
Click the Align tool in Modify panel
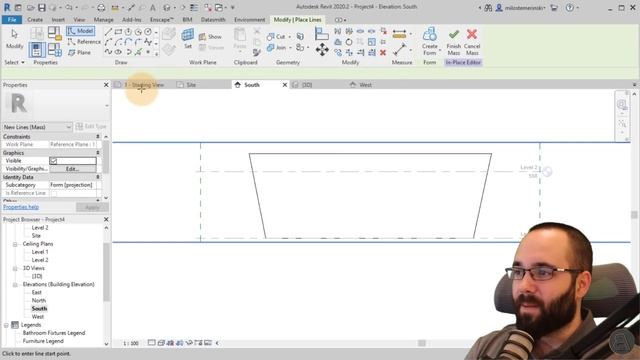coord(322,34)
